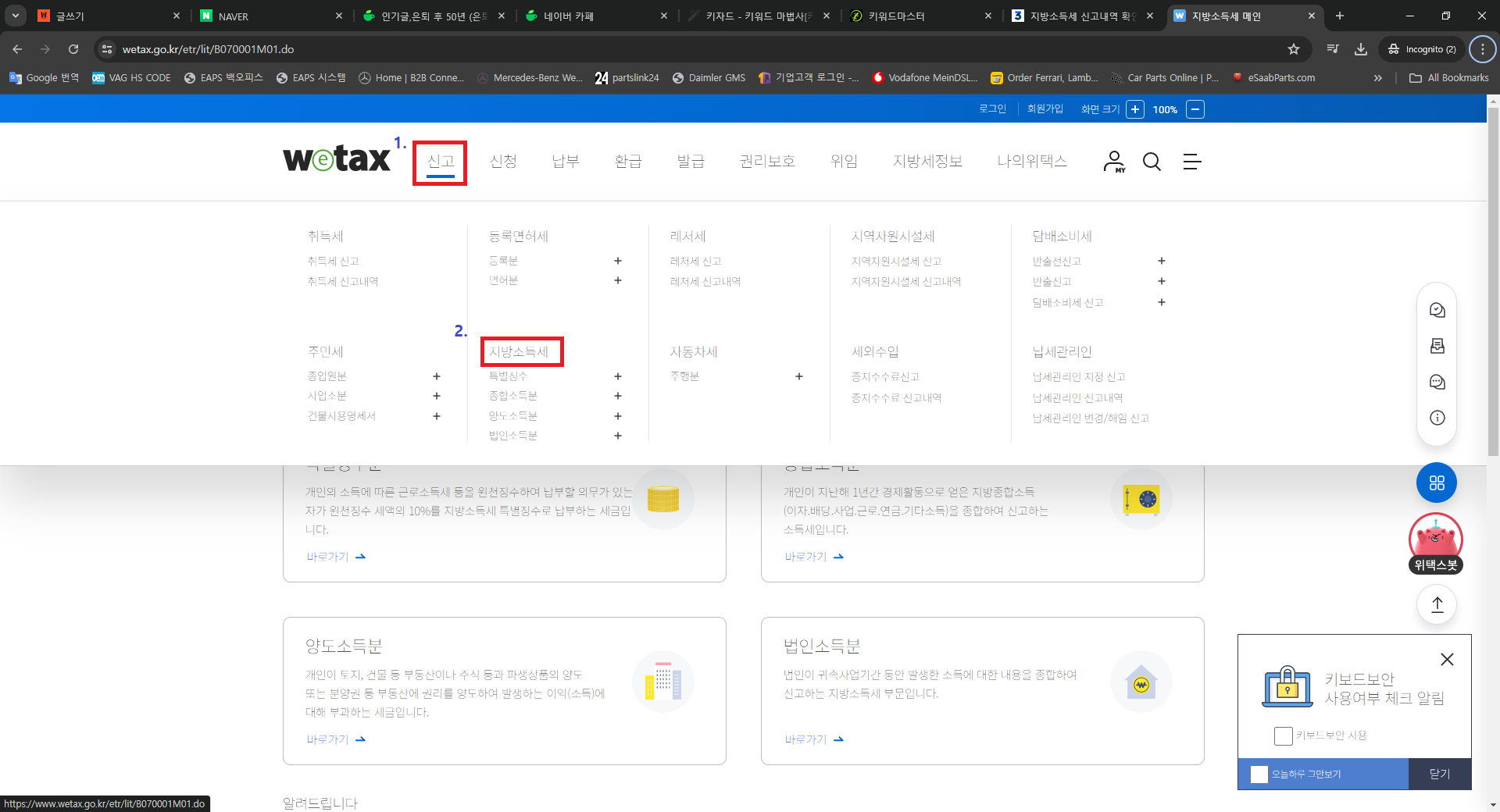
Task: Open the blue grid quick-menu icon
Action: coord(1436,482)
